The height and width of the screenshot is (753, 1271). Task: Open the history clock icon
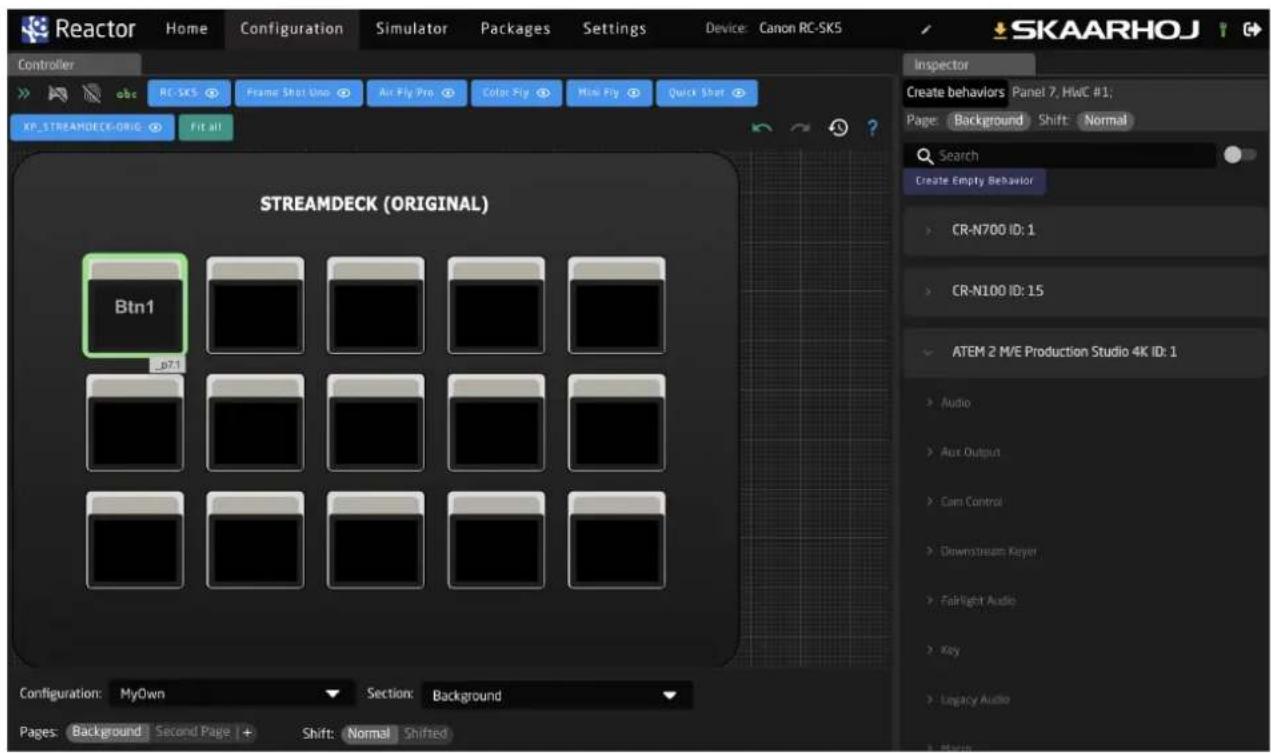coord(836,128)
